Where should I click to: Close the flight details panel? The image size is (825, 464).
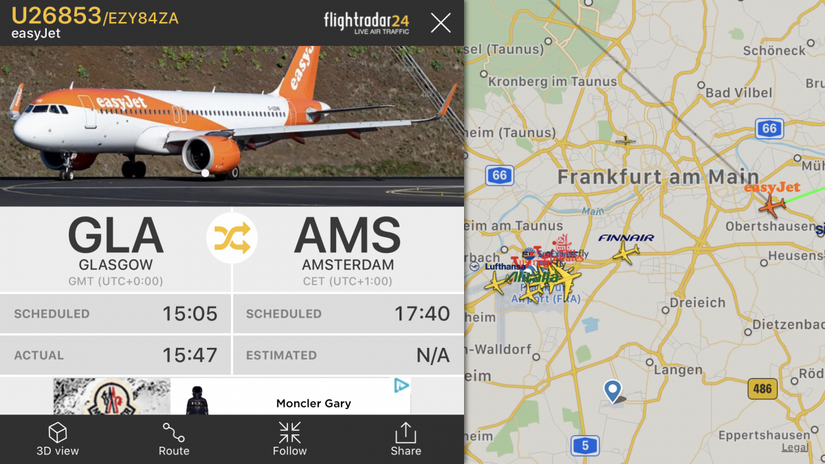440,23
